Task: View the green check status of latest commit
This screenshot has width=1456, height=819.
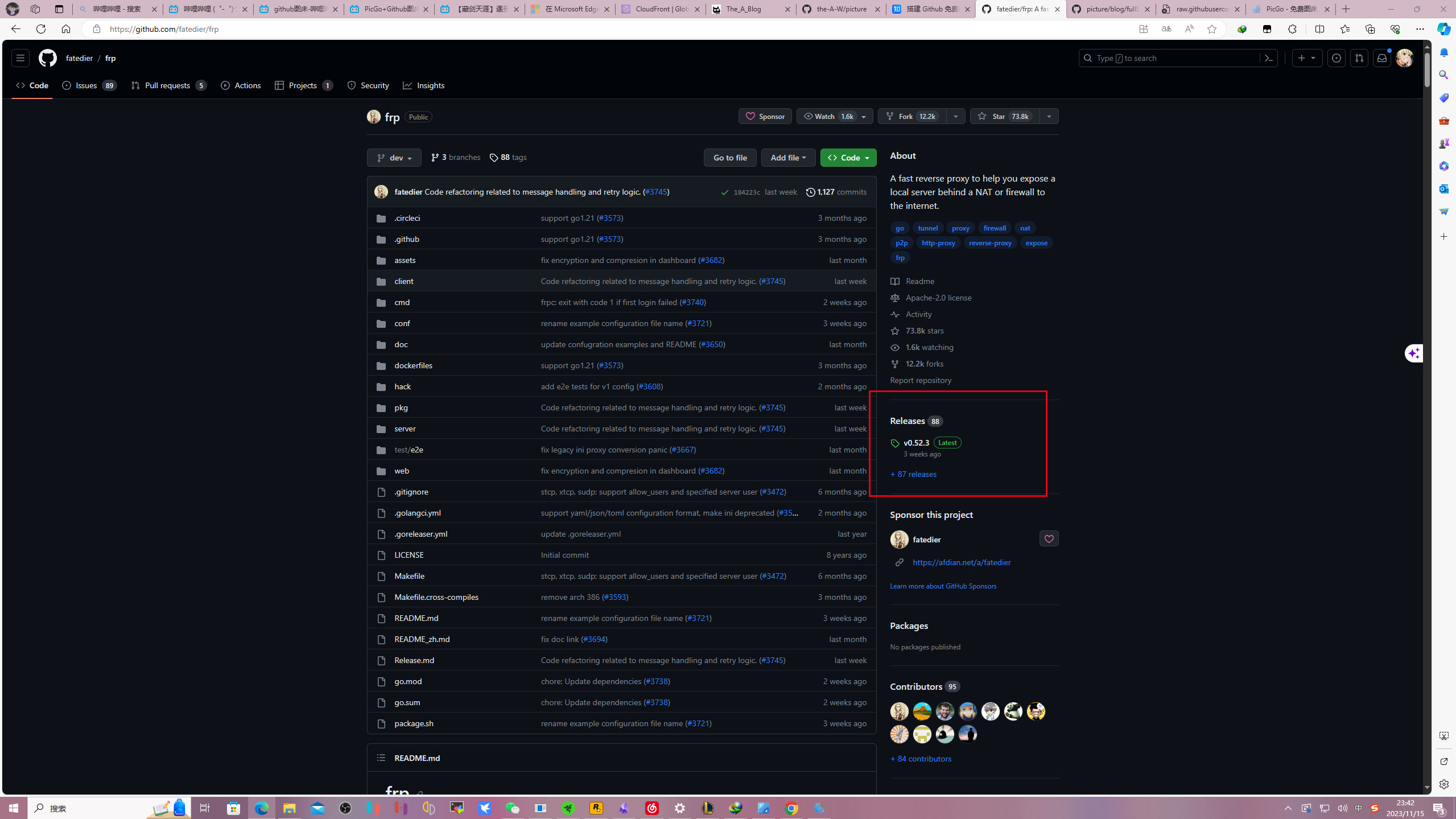Action: point(724,192)
